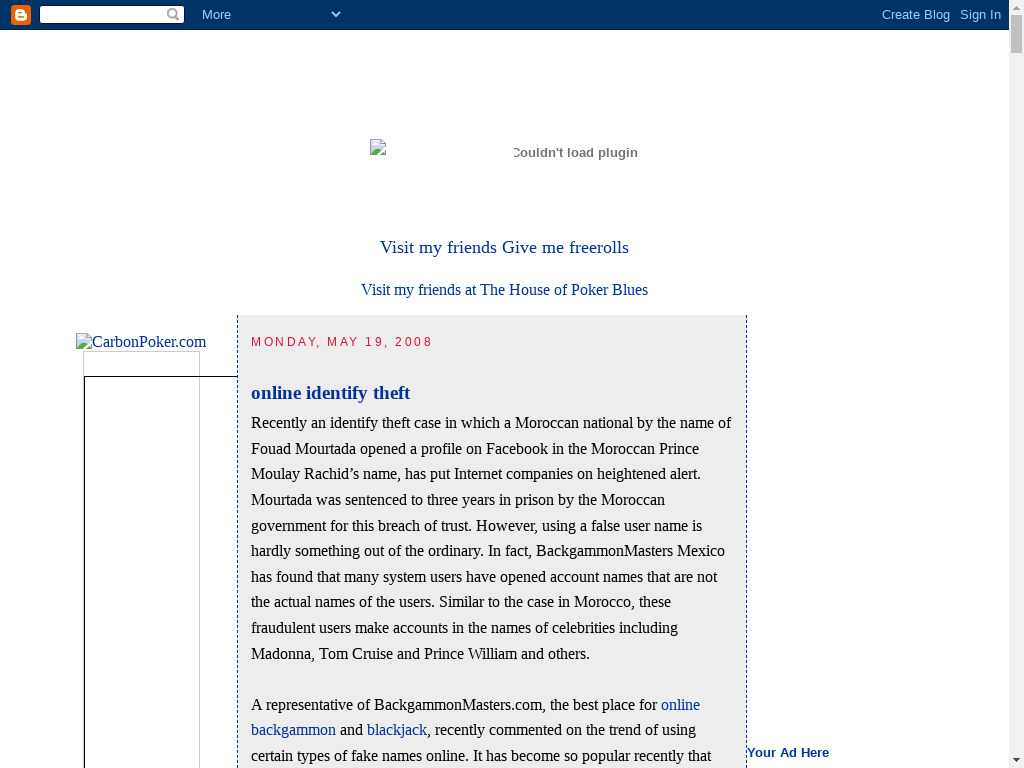Click the Couldn't load plugin placeholder
The height and width of the screenshot is (768, 1024).
pyautogui.click(x=575, y=153)
